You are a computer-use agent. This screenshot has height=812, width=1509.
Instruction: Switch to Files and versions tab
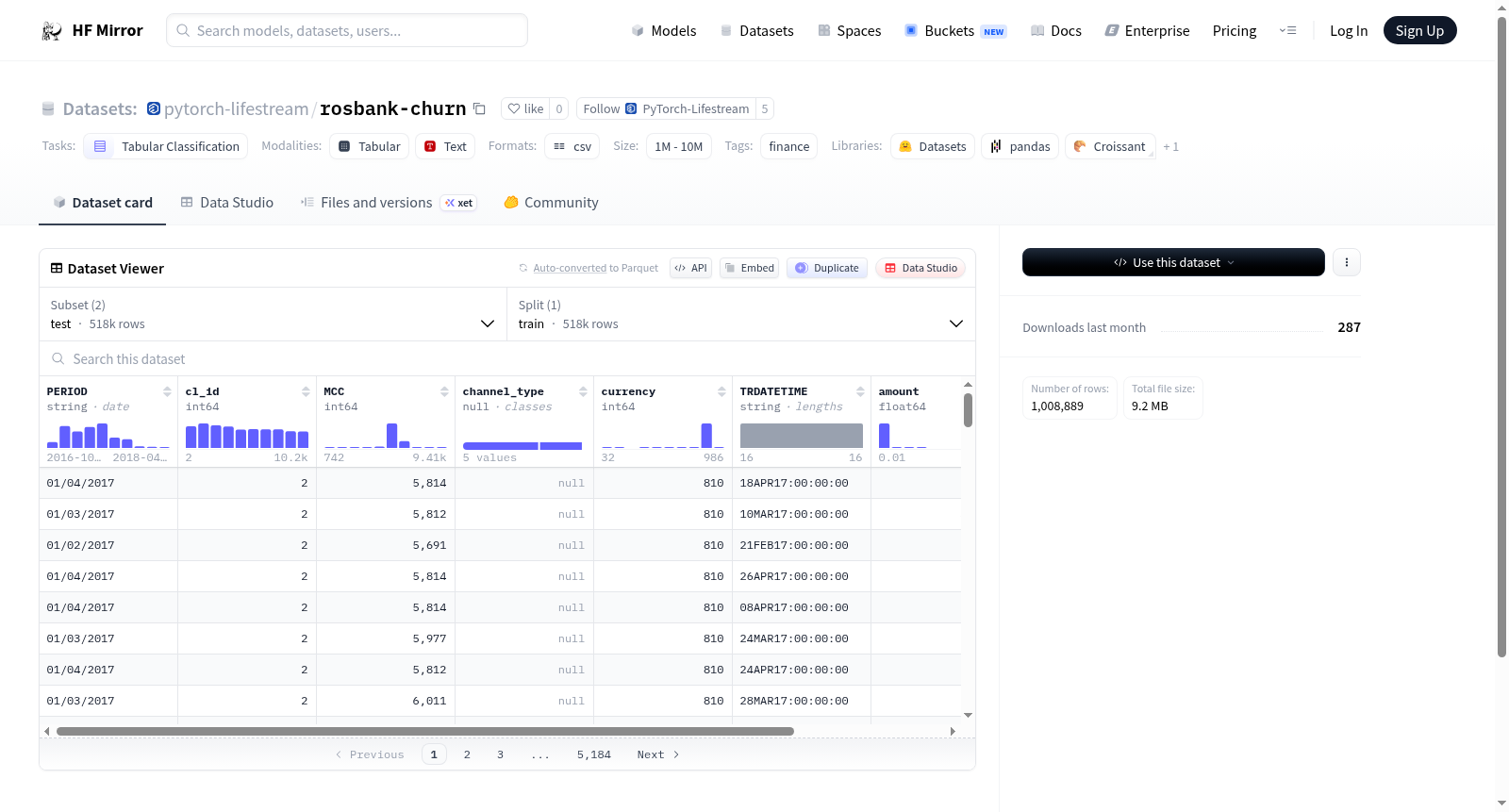click(388, 202)
